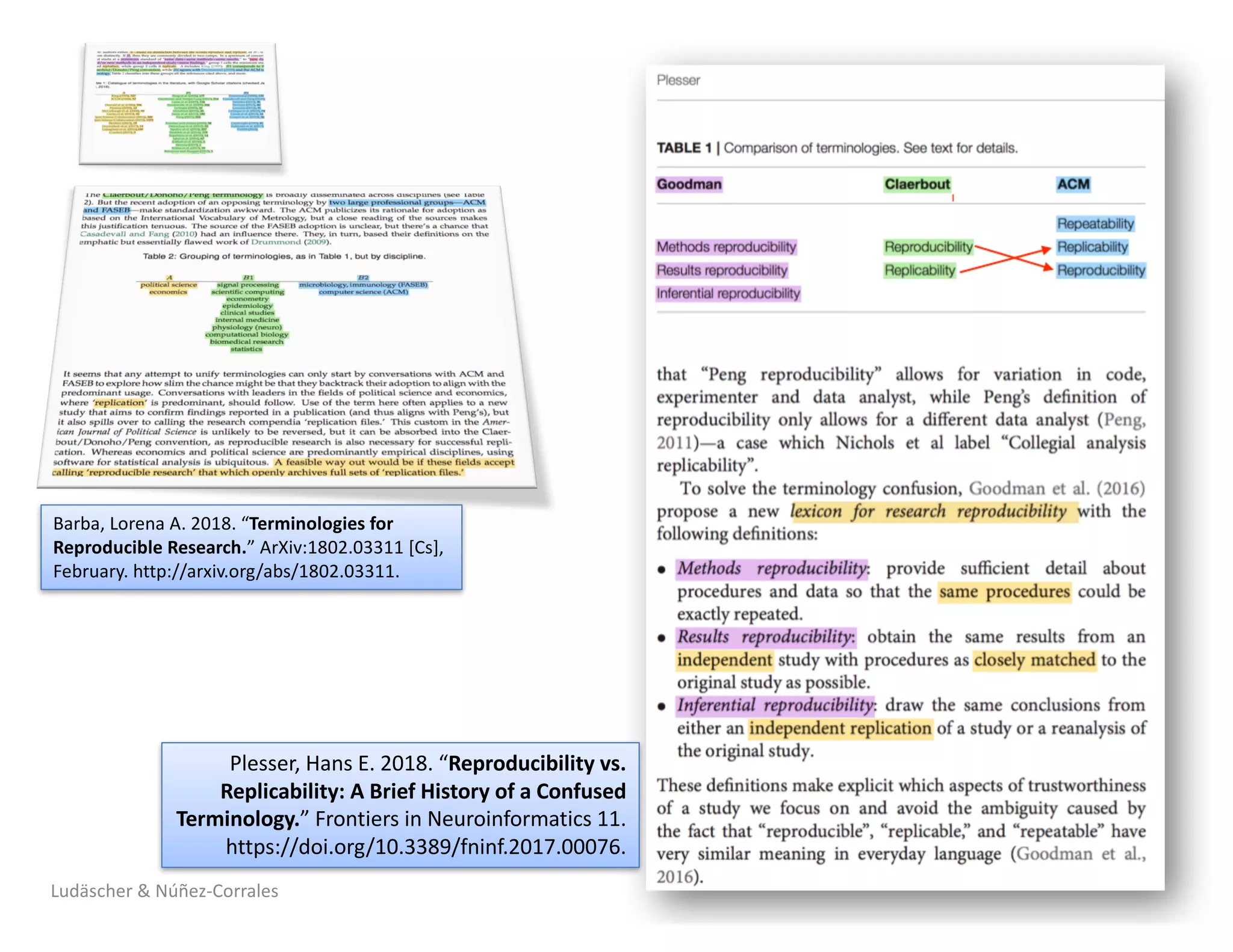Click 'Inferential reproducibility' in the Goodman column
Viewport: 1233px width, 952px height.
[x=728, y=294]
